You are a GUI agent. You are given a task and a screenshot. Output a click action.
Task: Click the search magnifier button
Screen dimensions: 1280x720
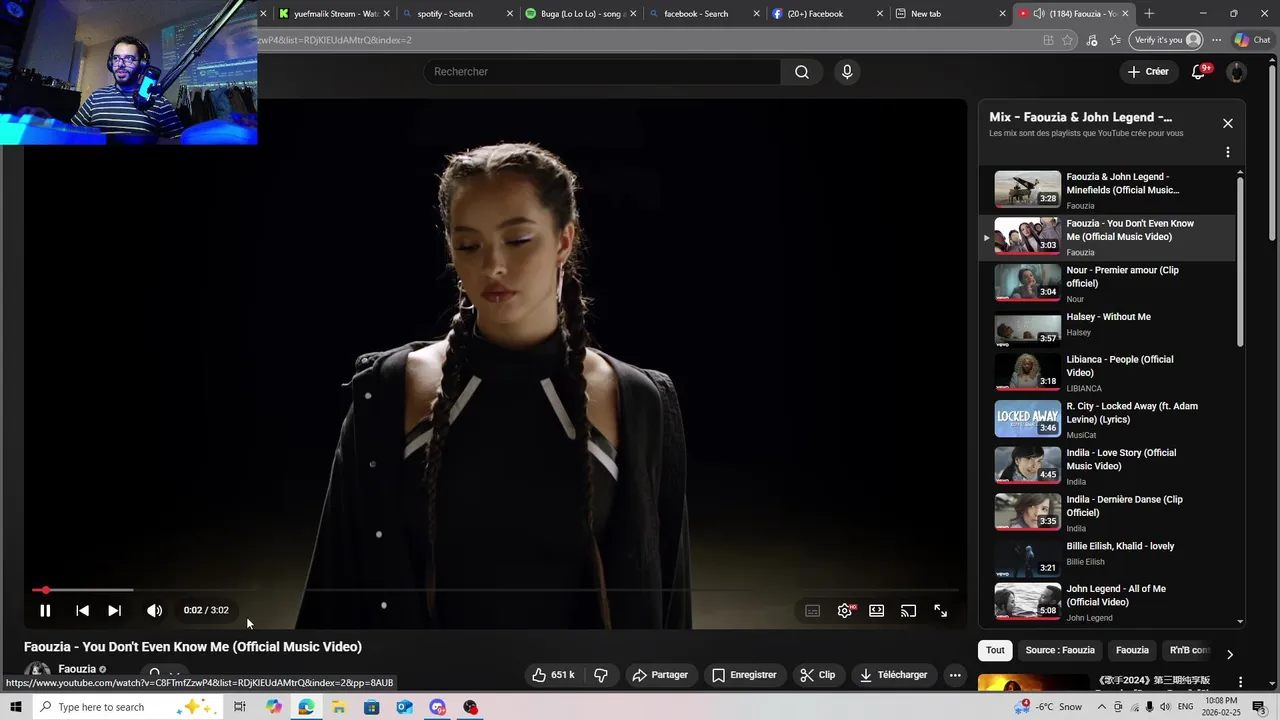point(802,72)
